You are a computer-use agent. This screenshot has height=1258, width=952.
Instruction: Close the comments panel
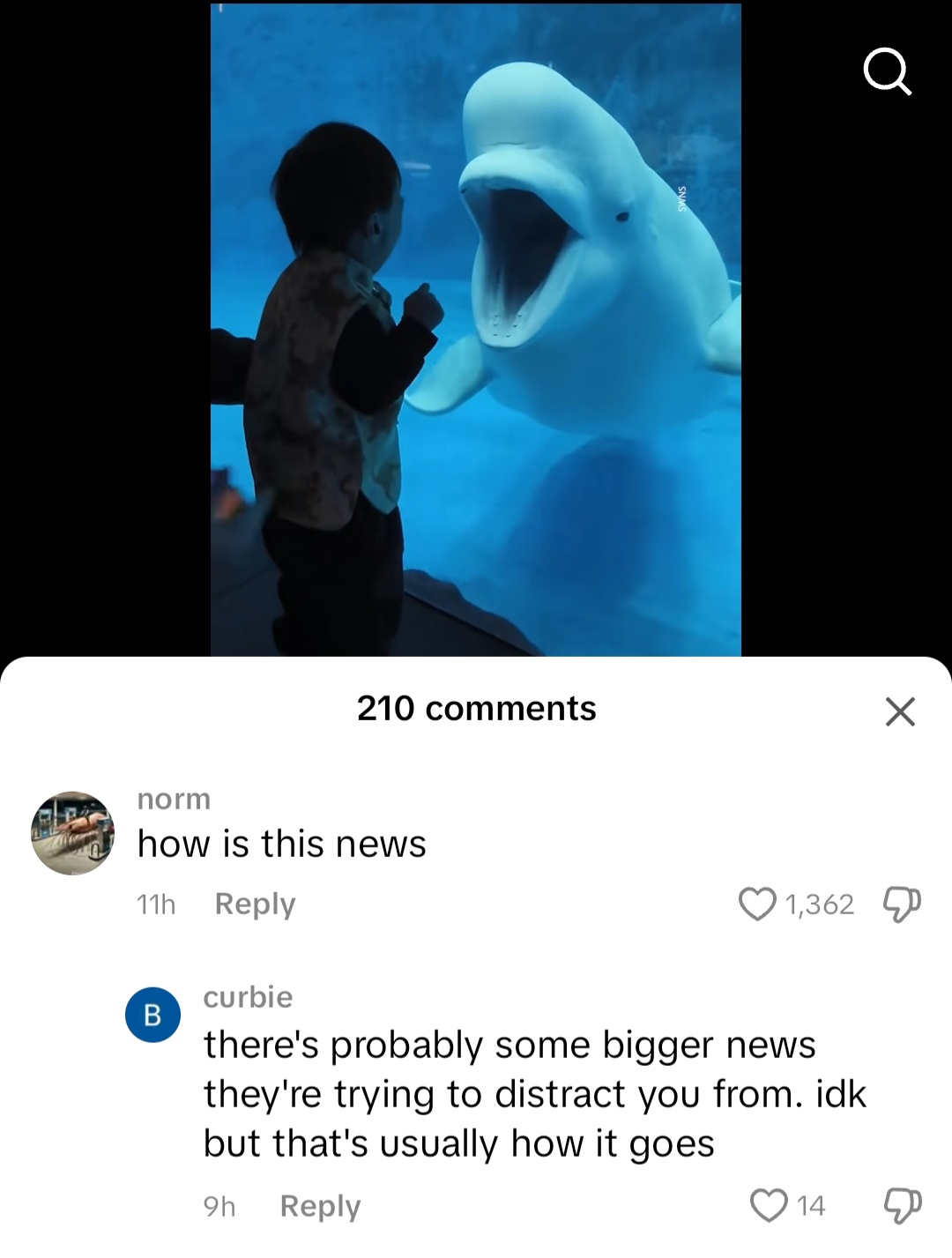tap(900, 711)
